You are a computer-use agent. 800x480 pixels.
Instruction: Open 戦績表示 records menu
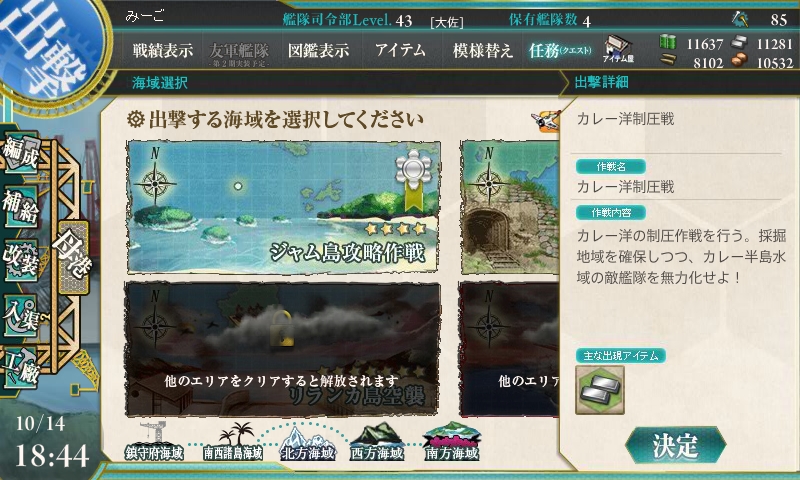(163, 50)
